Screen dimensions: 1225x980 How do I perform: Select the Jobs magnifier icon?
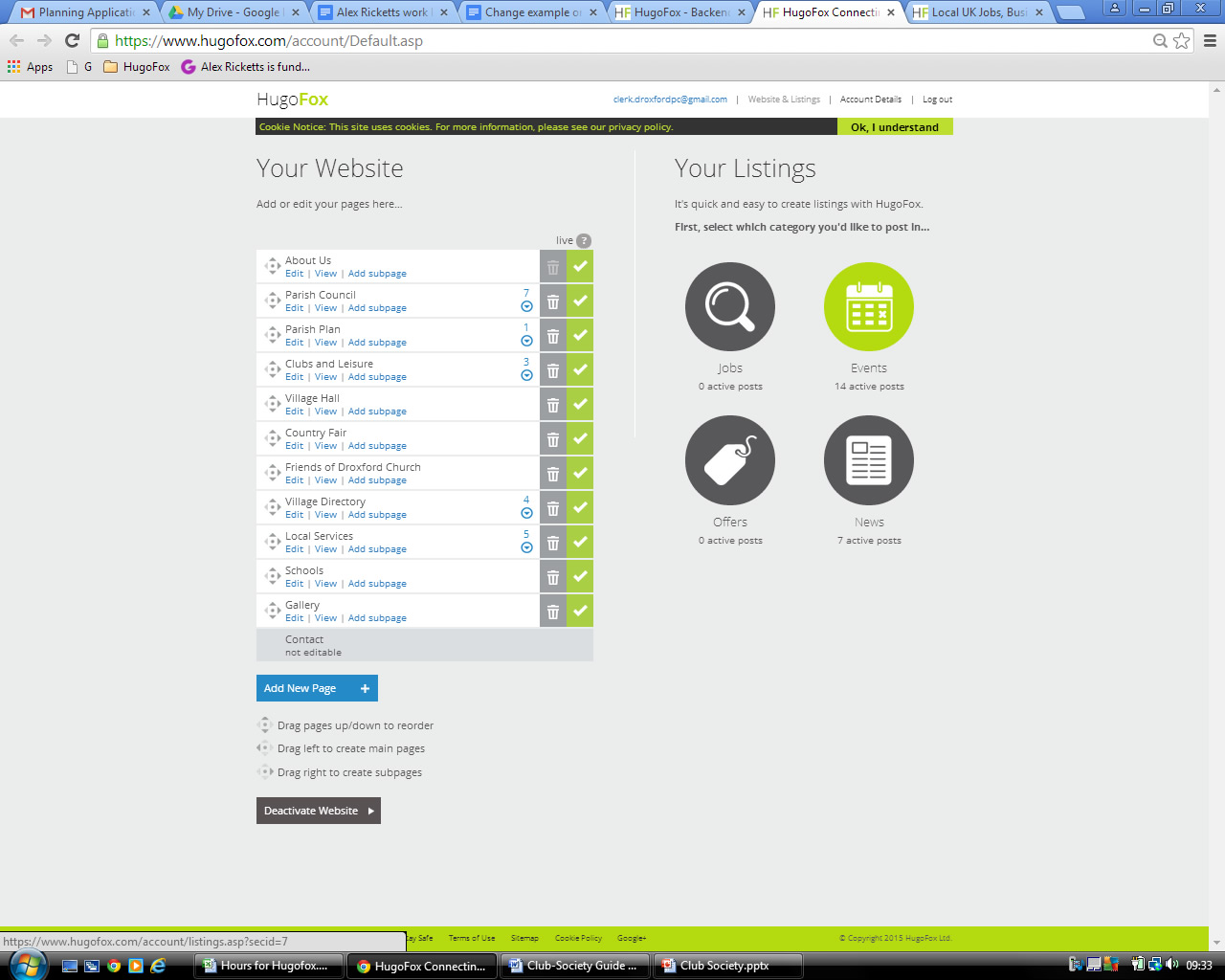(x=730, y=306)
